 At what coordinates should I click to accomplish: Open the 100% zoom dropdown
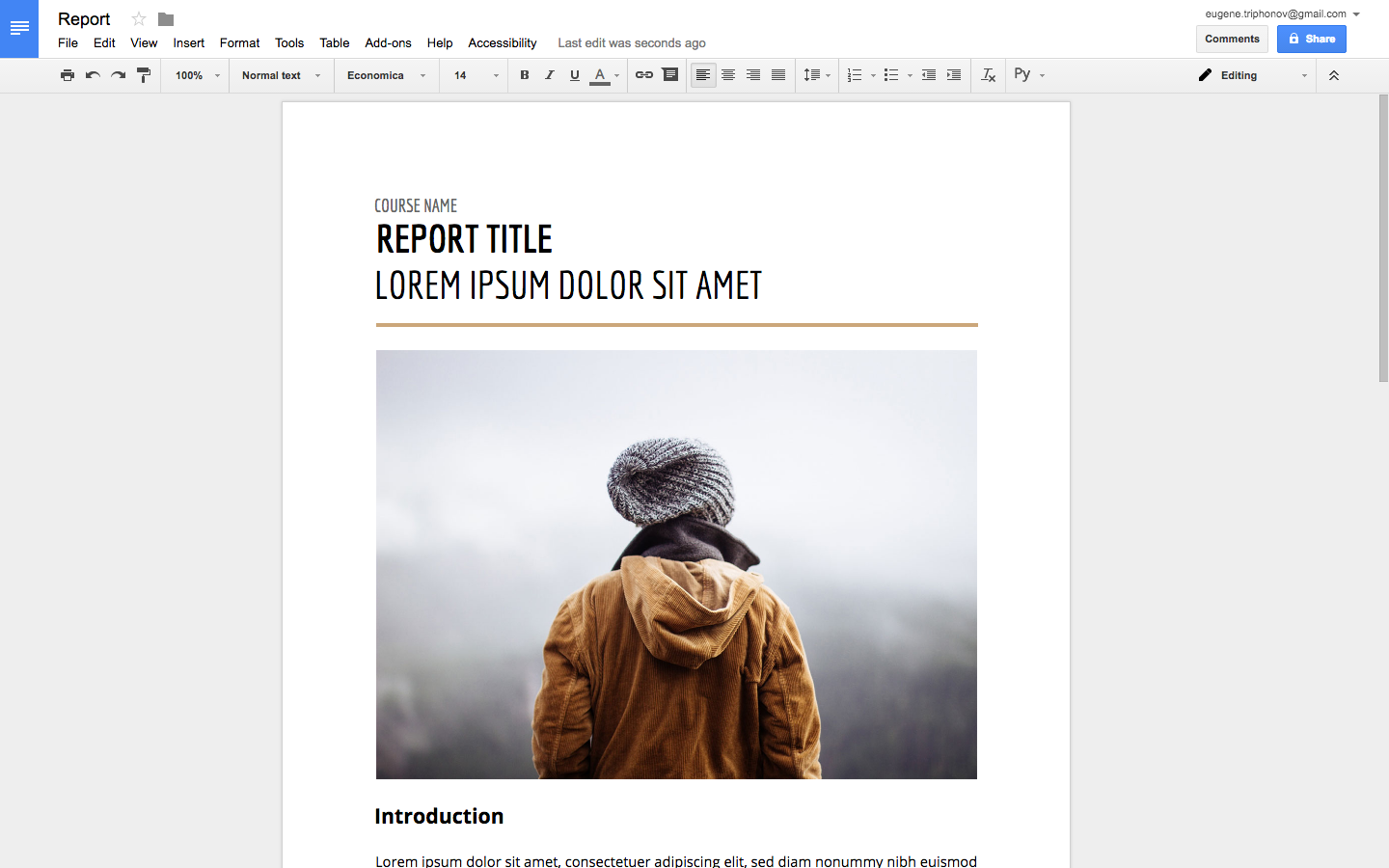tap(198, 75)
